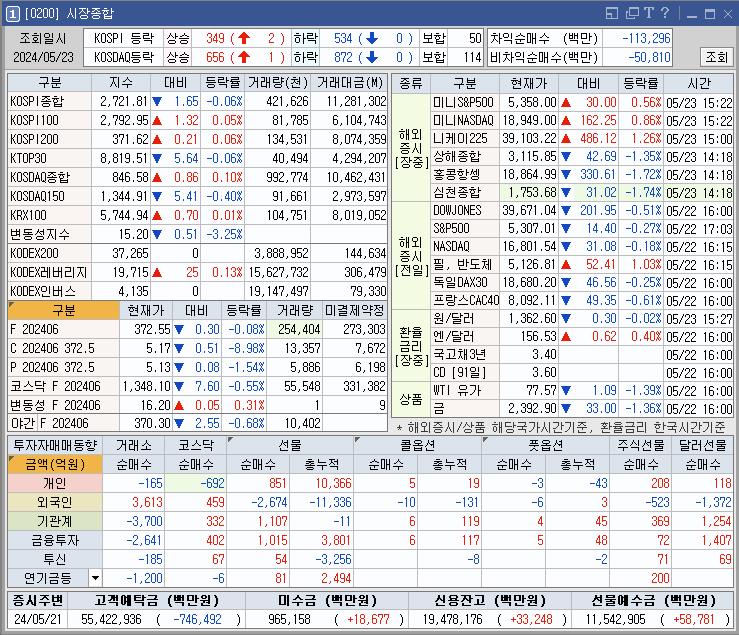Viewport: 739px width, 635px height.
Task: Select the KOSDAQ종합 row label
Action: (x=49, y=177)
